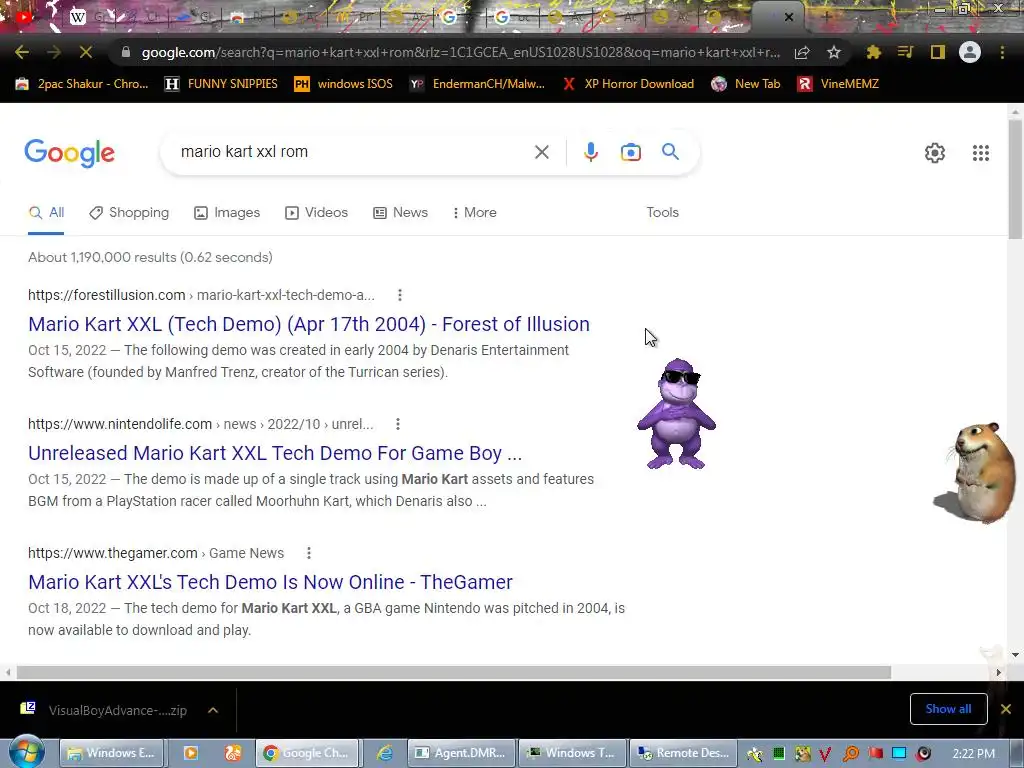
Task: Switch to the Agent.DMR taskbar window
Action: point(461,753)
